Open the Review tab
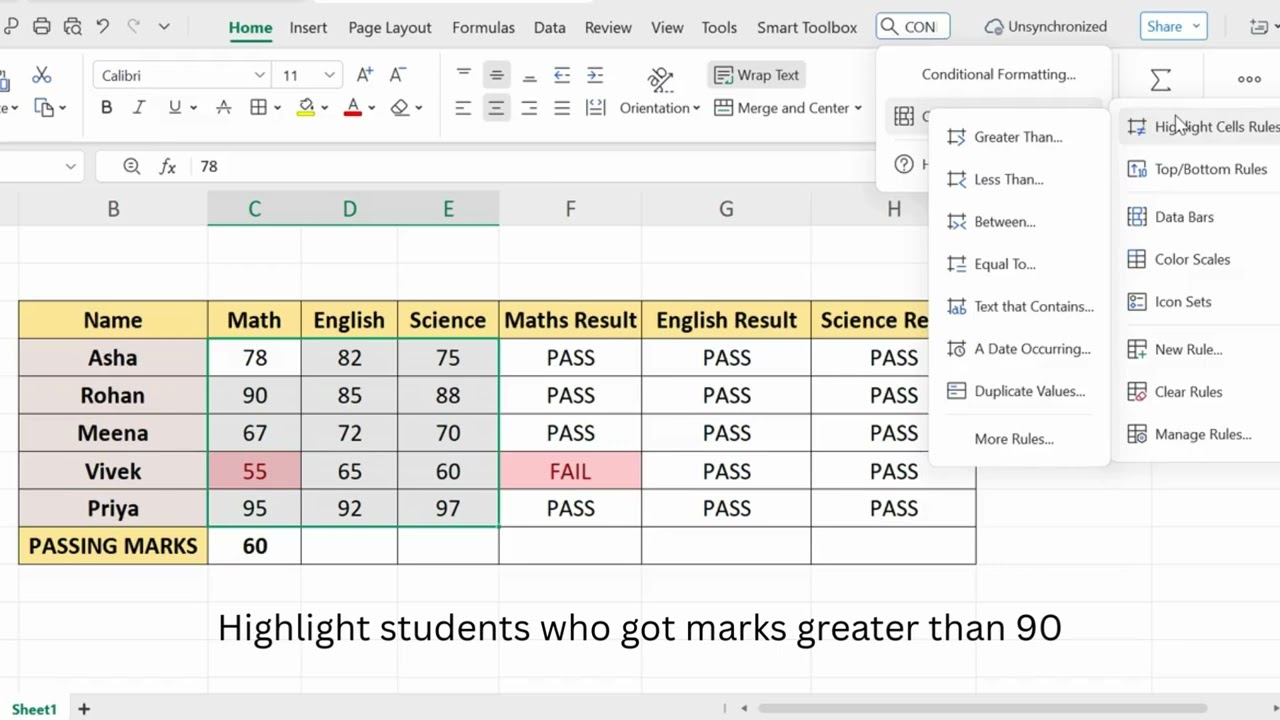This screenshot has width=1280, height=720. pos(608,27)
